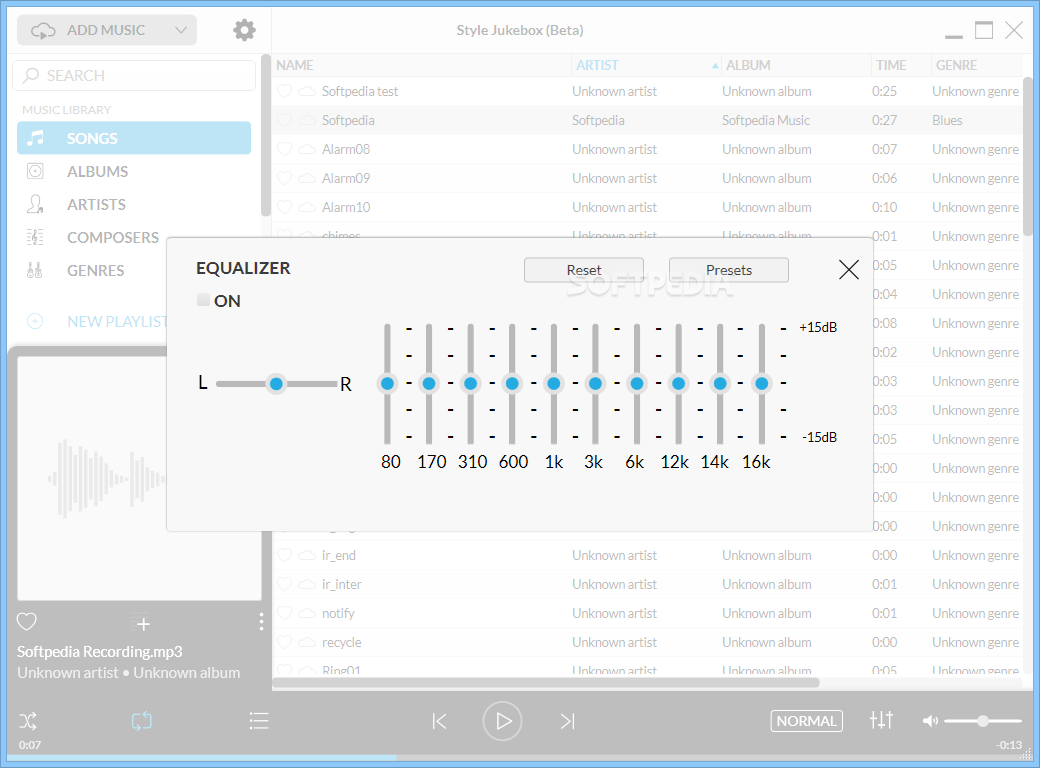Sort by Artist column header
The width and height of the screenshot is (1040, 768).
click(x=597, y=65)
